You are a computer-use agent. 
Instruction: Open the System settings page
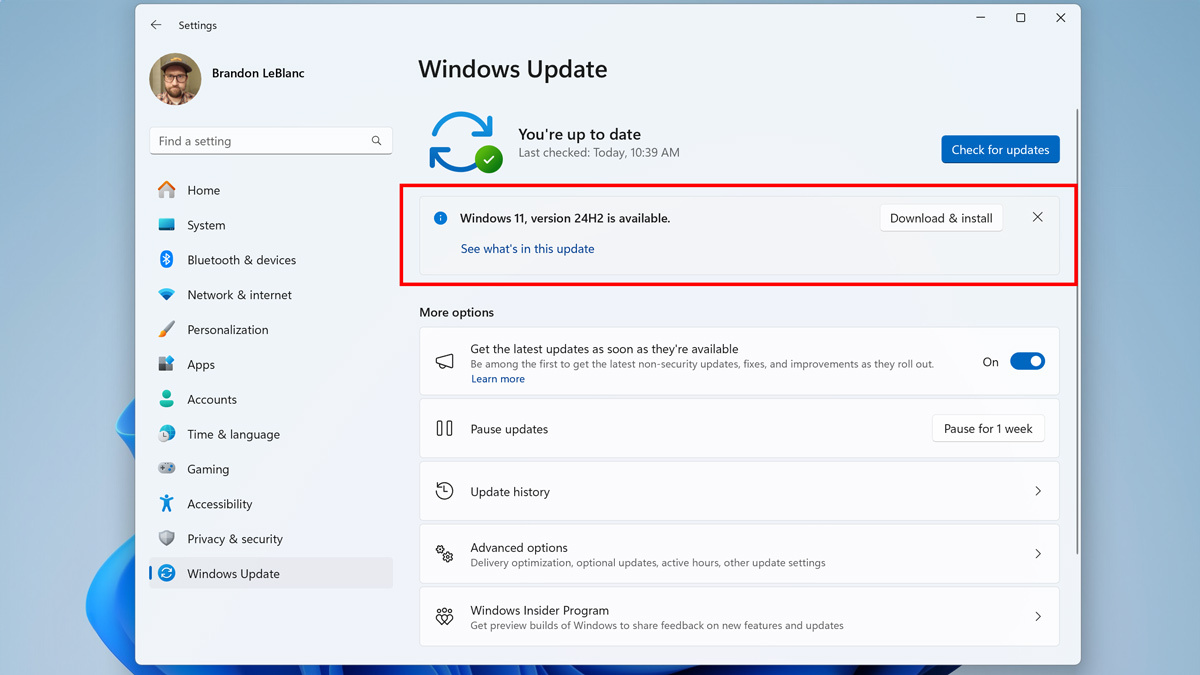click(x=271, y=225)
